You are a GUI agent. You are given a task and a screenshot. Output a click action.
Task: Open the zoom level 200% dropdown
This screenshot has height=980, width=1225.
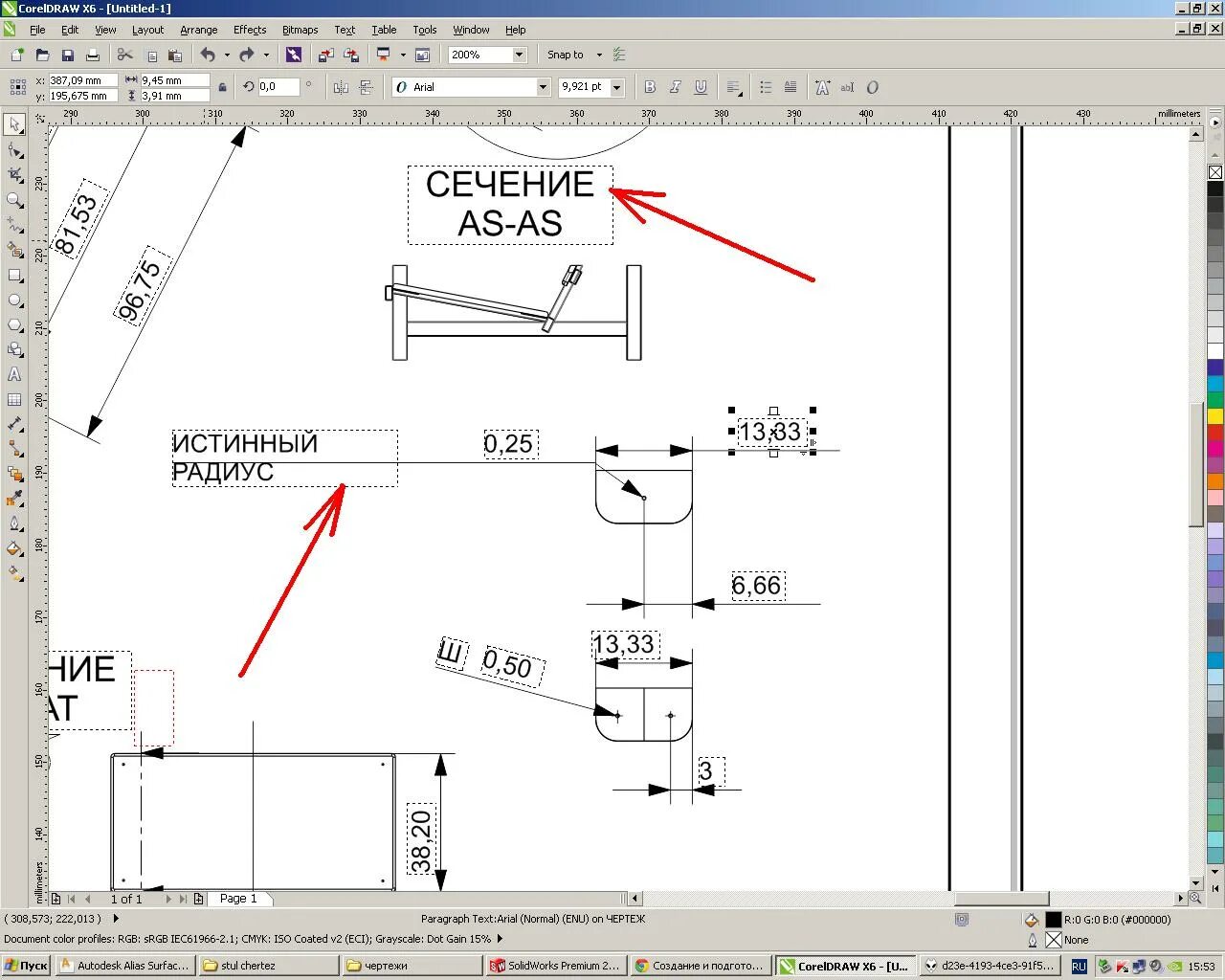(x=519, y=56)
